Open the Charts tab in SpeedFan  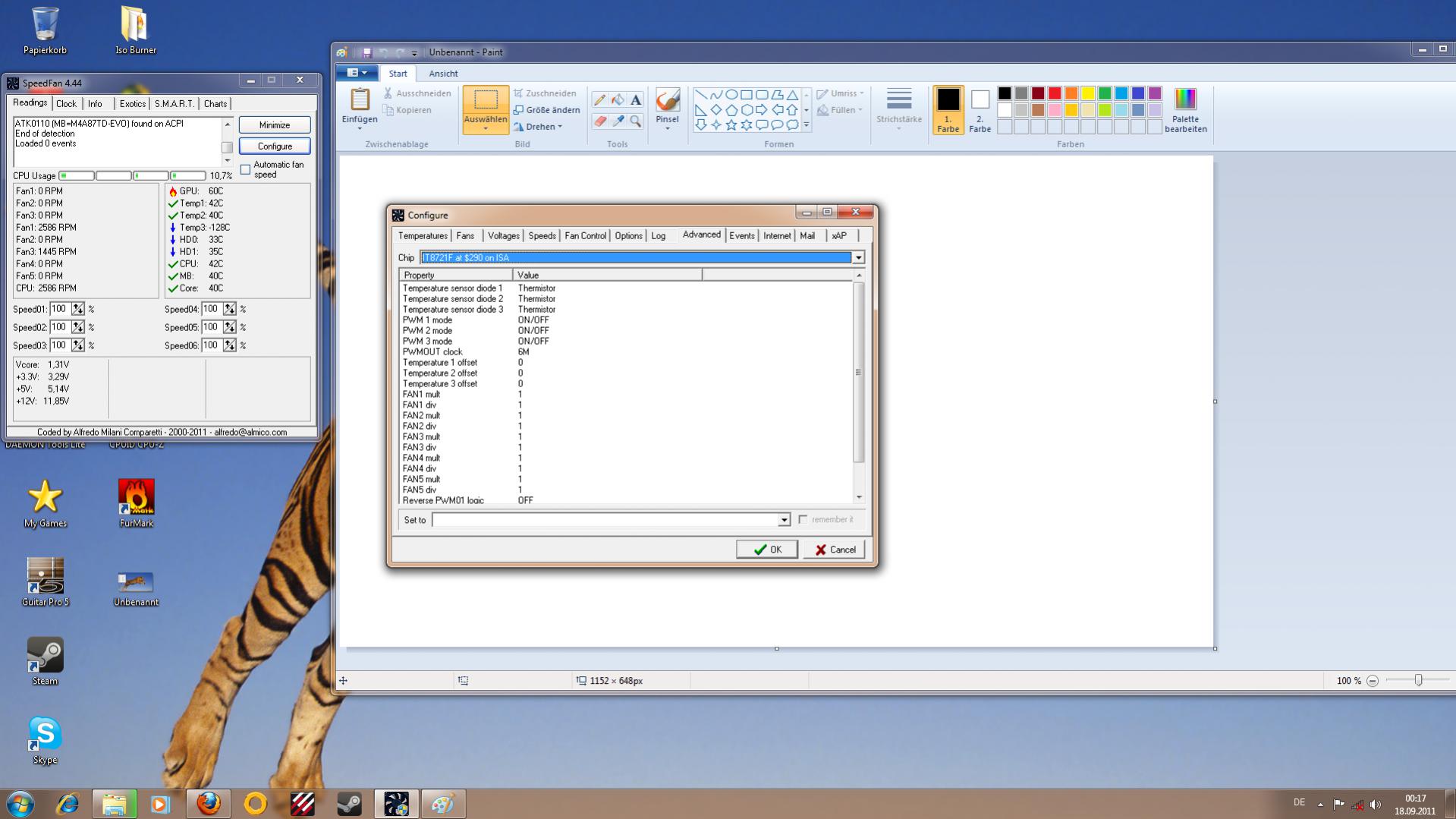(215, 104)
